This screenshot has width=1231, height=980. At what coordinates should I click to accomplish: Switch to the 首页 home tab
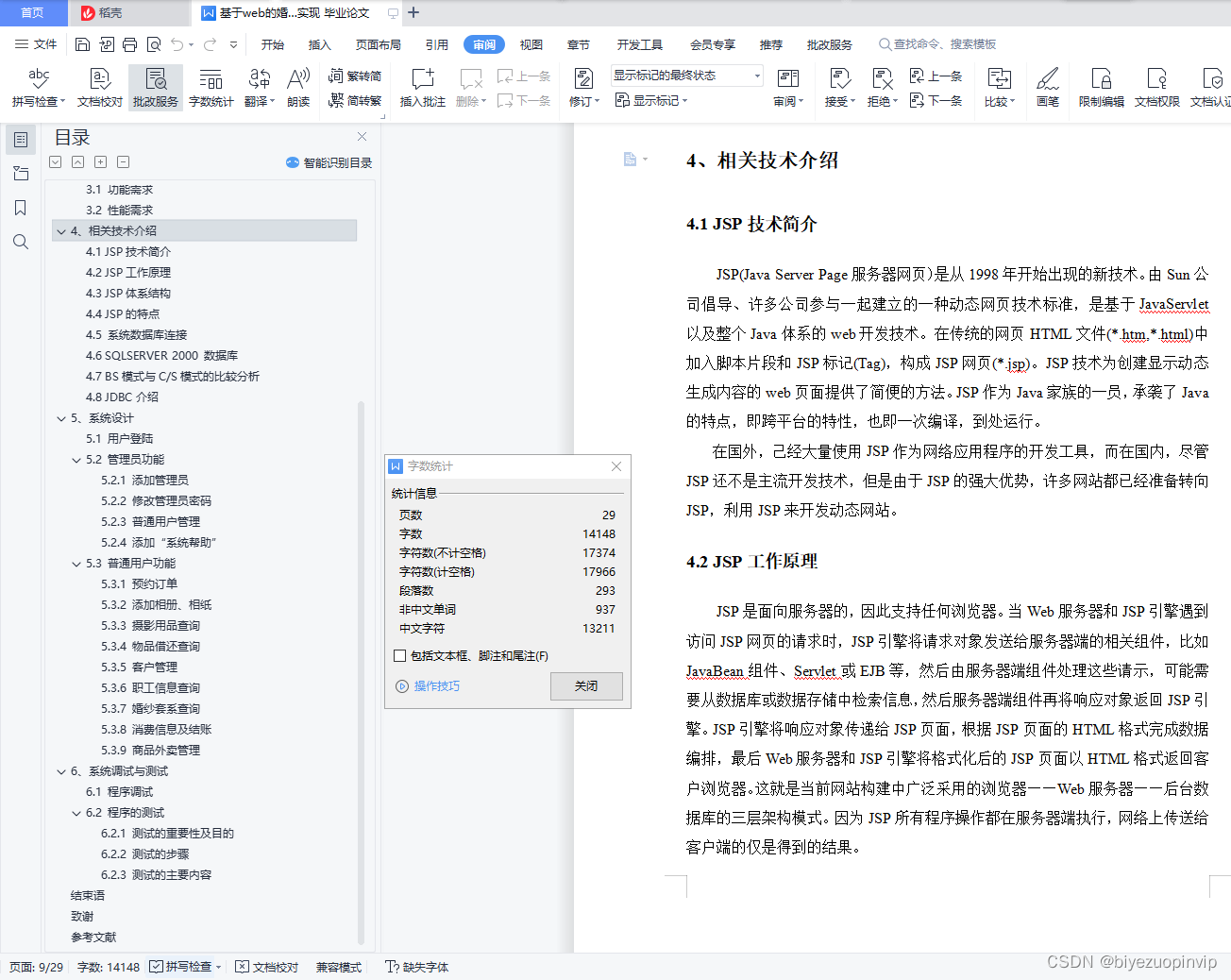[33, 13]
